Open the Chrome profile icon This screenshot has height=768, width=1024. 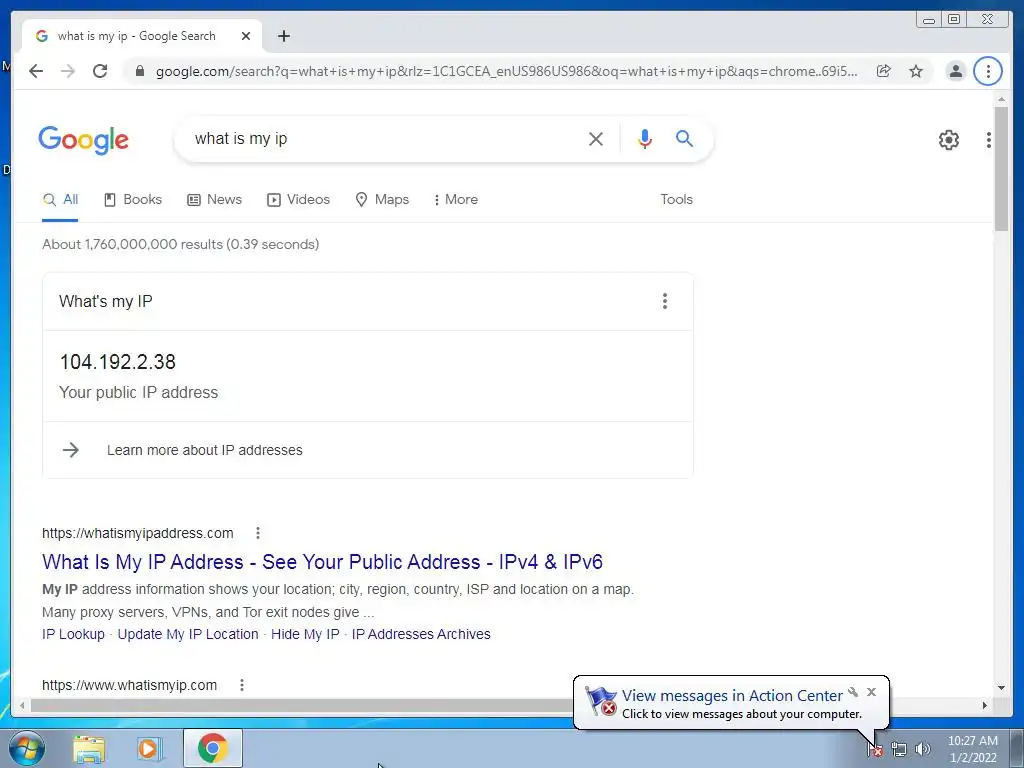click(955, 71)
